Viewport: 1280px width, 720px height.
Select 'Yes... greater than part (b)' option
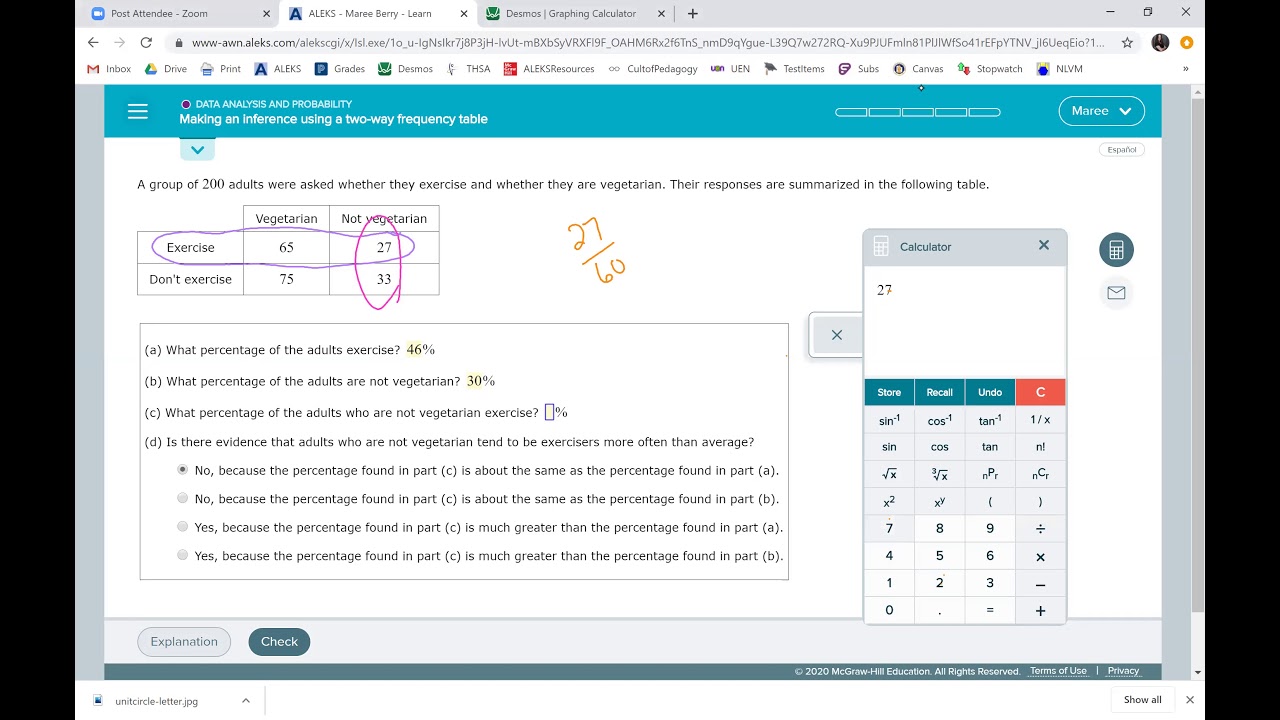[182, 555]
